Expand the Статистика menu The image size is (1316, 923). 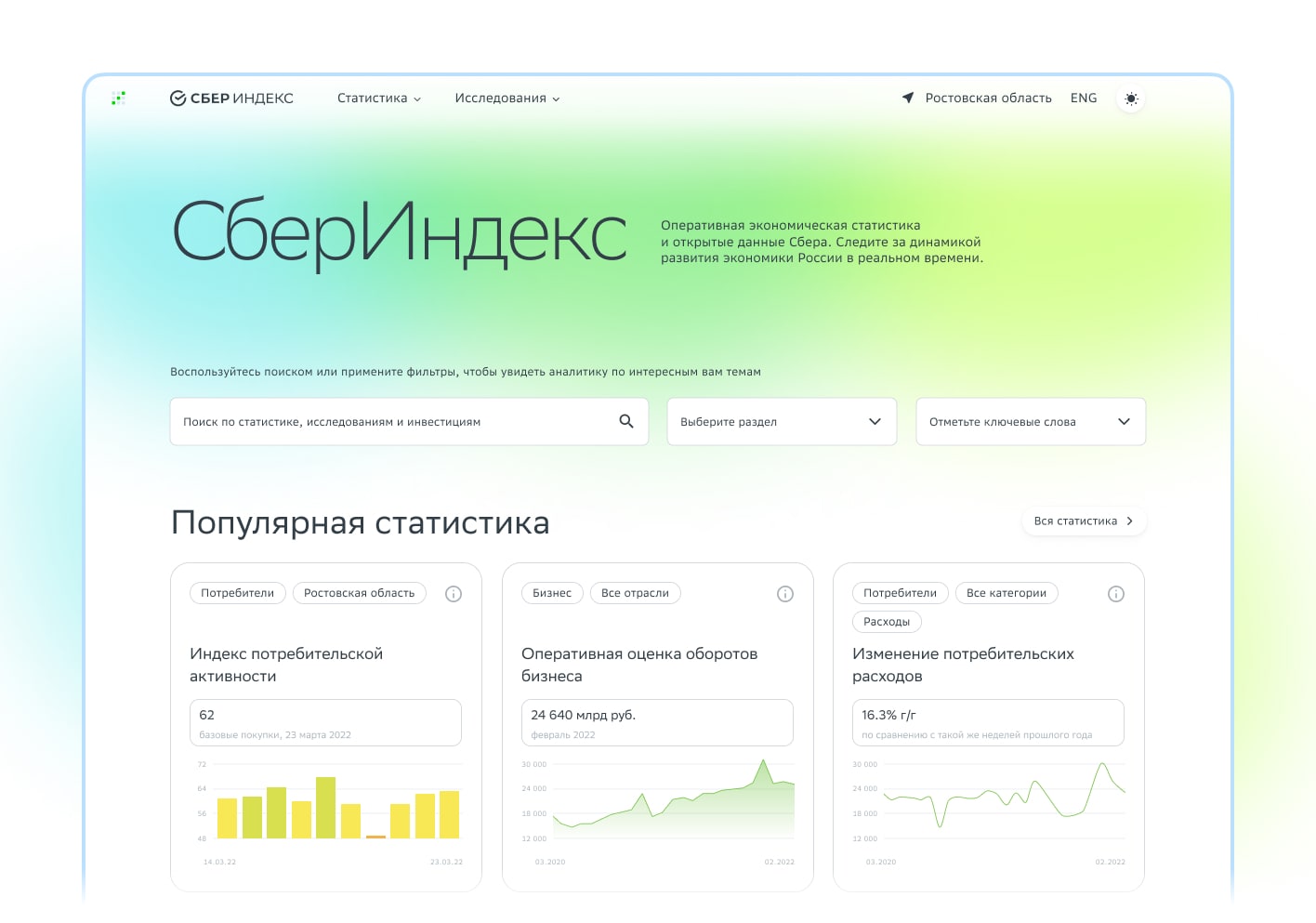coord(379,99)
